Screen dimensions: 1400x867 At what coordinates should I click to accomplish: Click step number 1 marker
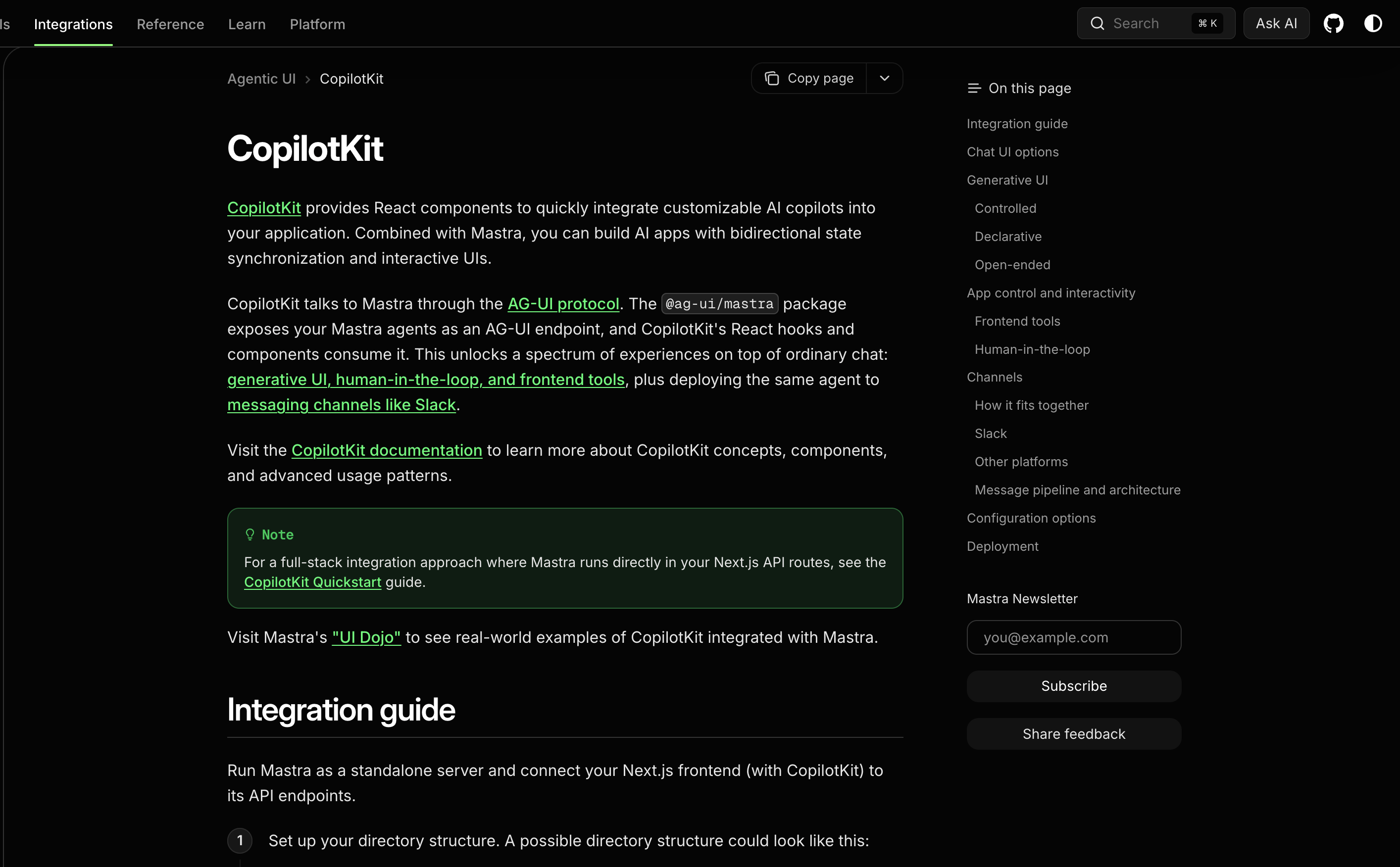pyautogui.click(x=240, y=841)
